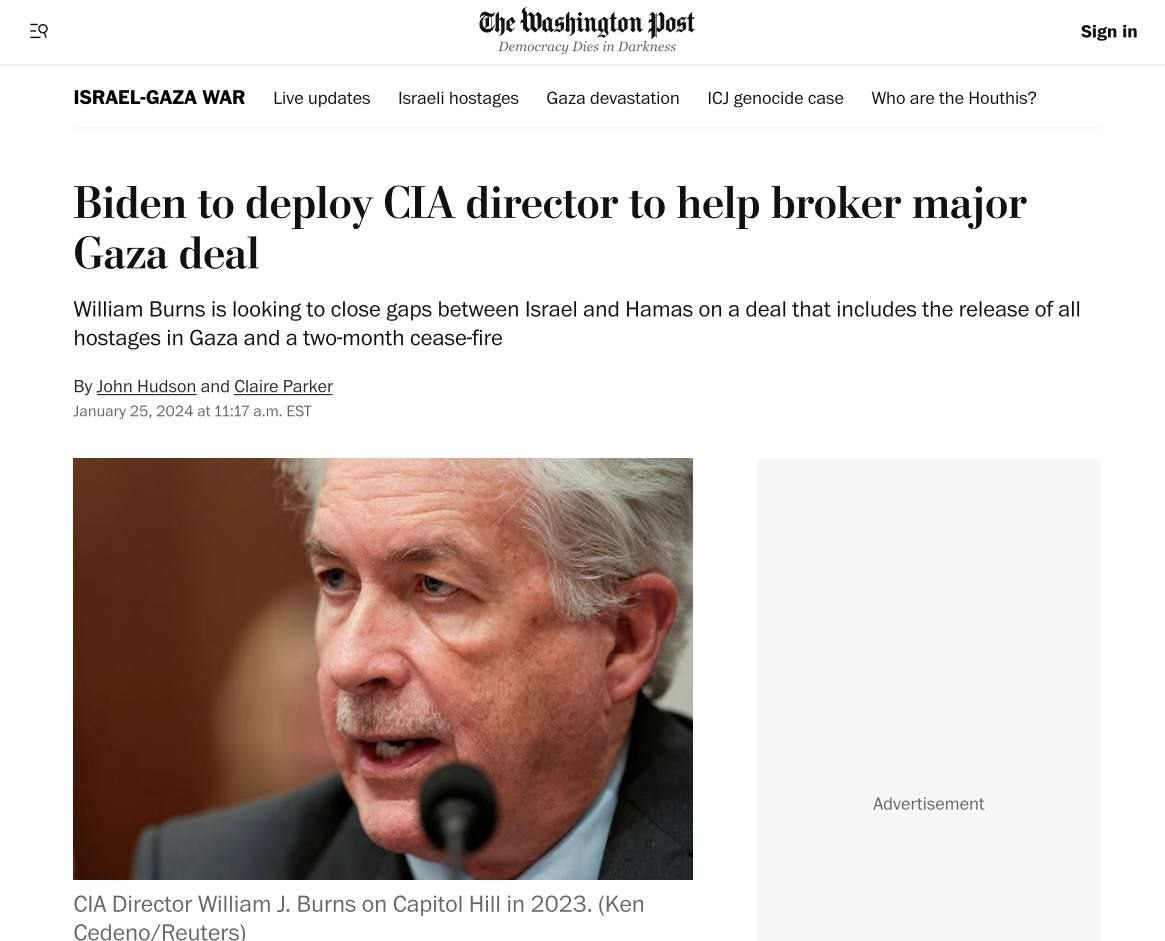Click the William Burns subheadline summary

point(577,323)
